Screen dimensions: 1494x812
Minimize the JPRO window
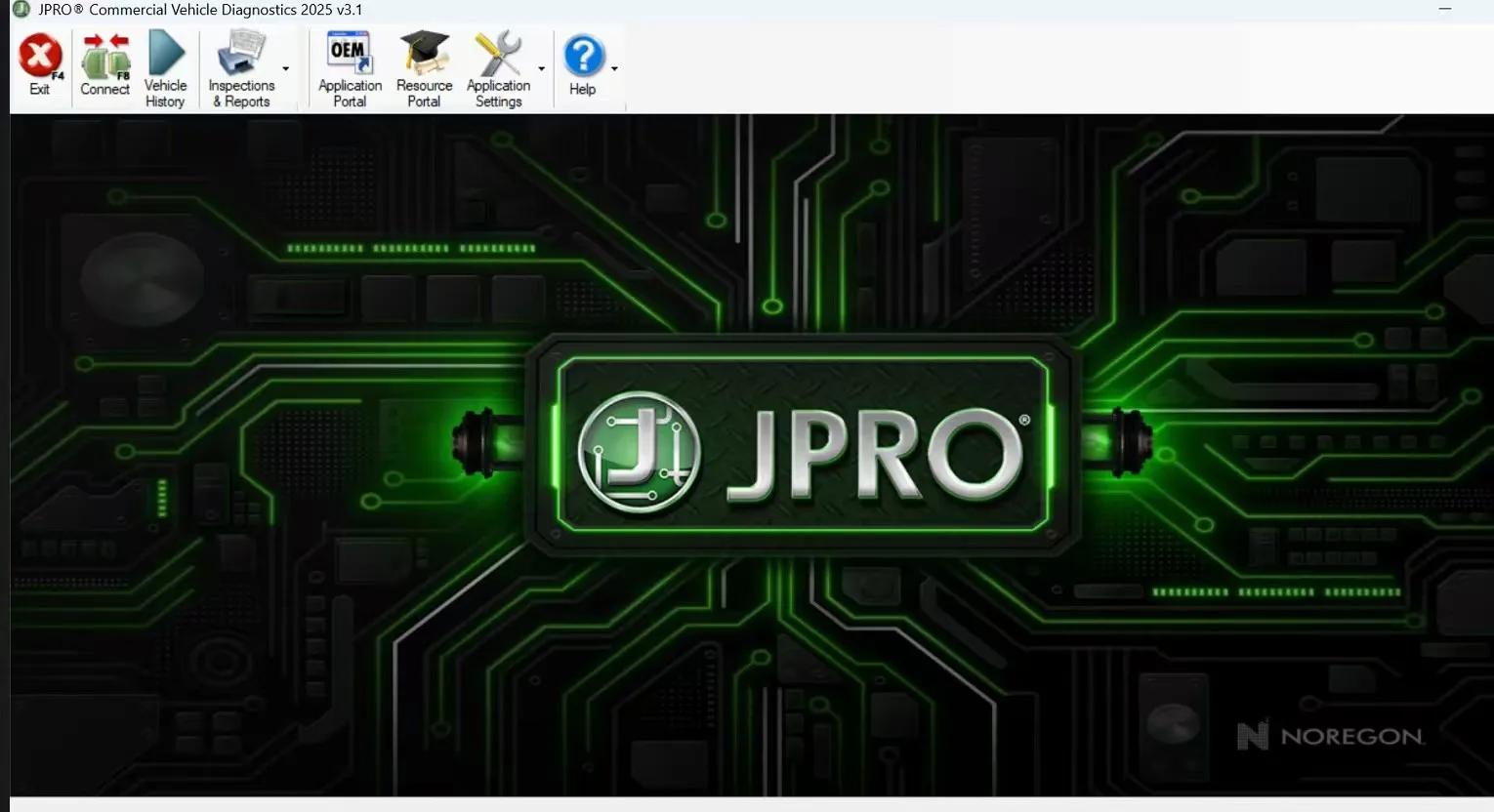pyautogui.click(x=1445, y=10)
